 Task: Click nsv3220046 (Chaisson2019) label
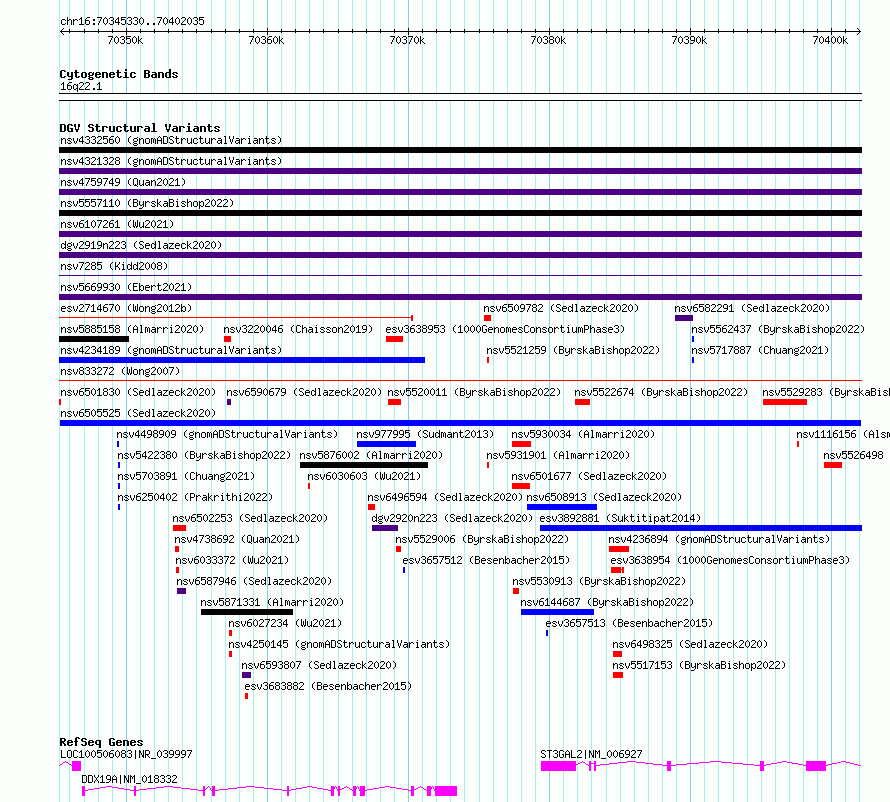coord(298,329)
